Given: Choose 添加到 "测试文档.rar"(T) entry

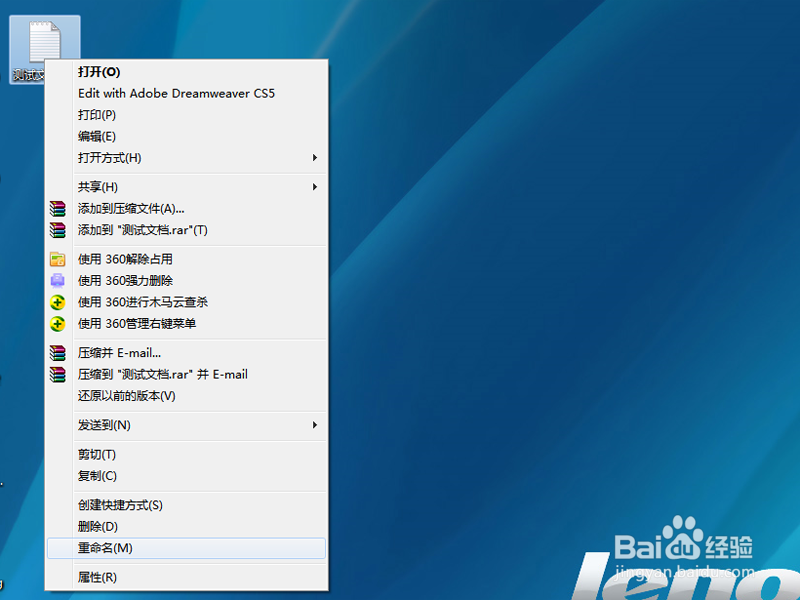Looking at the screenshot, I should coord(186,230).
